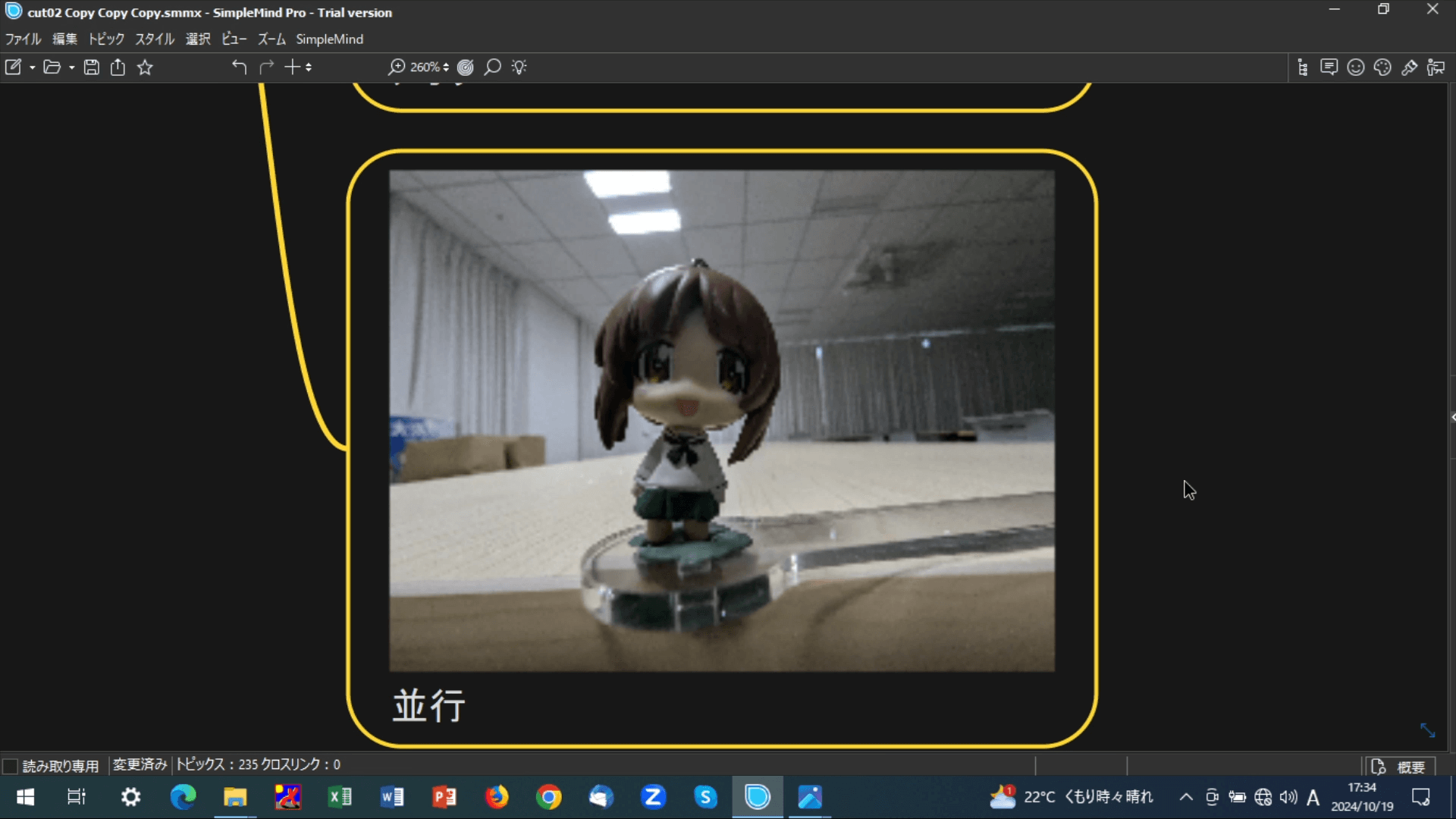Open Google Chrome from taskbar
Screen dimensions: 1456x819
(549, 797)
